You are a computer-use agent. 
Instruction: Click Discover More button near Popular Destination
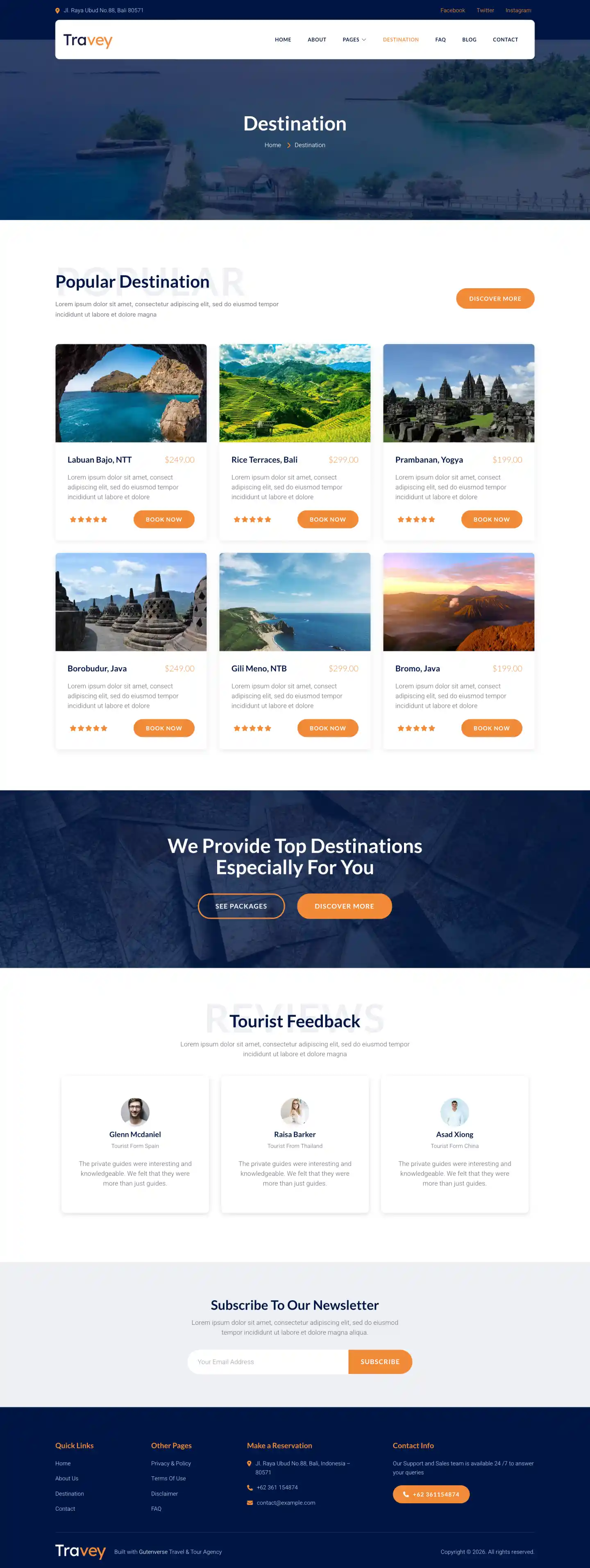pos(495,298)
